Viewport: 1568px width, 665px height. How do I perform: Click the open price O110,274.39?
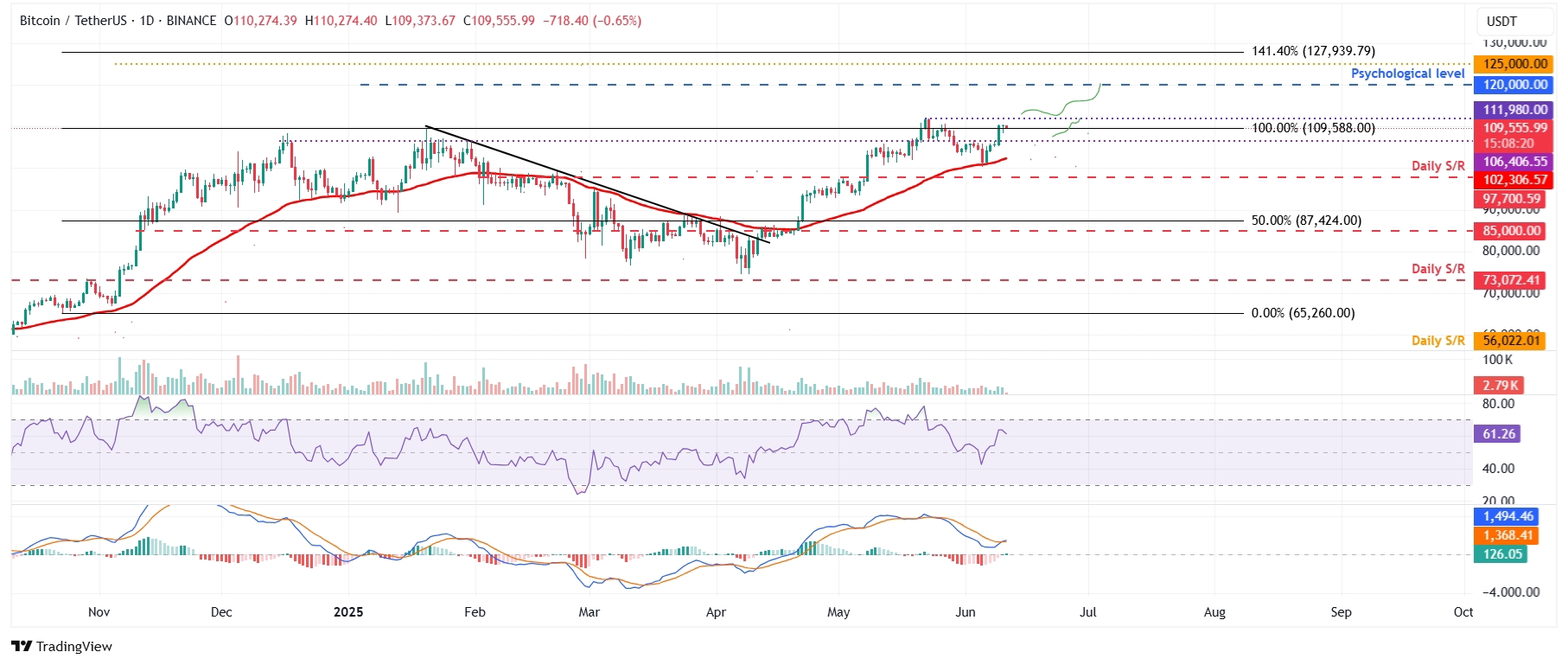point(260,21)
